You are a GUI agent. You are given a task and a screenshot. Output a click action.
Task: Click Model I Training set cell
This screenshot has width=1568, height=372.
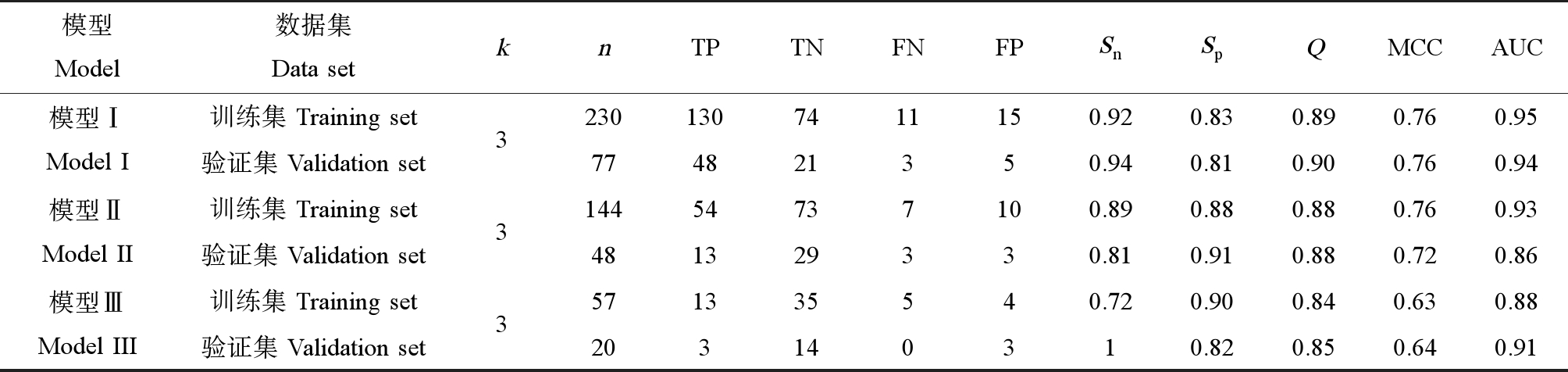(x=314, y=118)
